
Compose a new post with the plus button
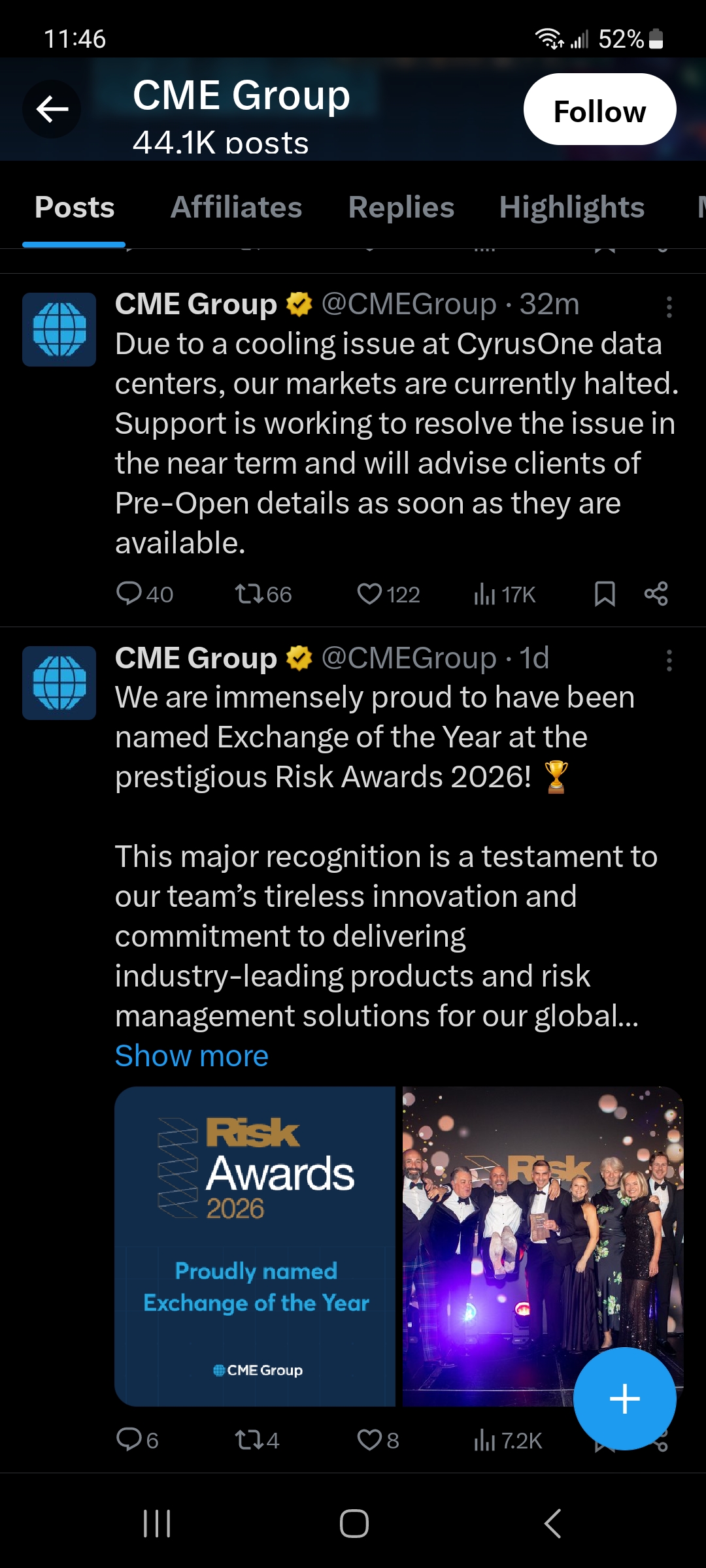(x=624, y=1399)
